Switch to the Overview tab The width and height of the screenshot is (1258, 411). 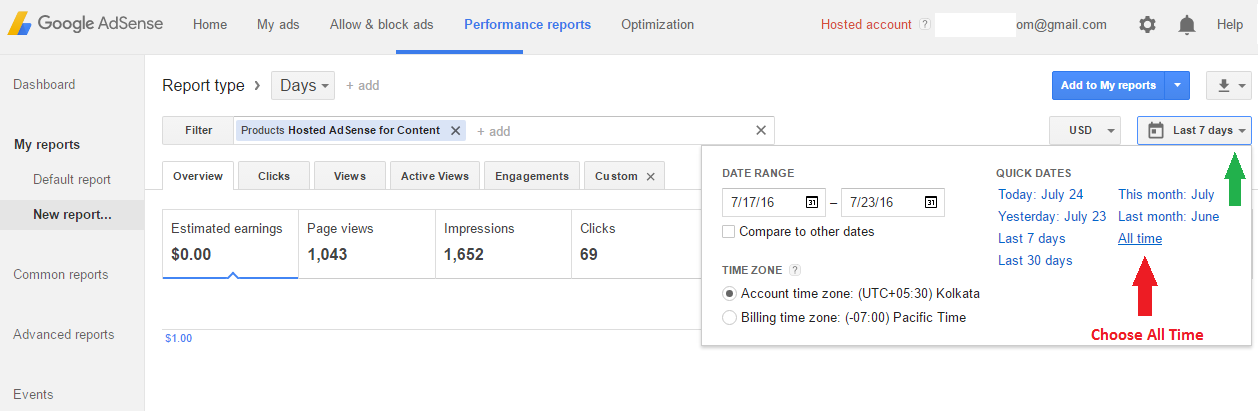pos(198,176)
